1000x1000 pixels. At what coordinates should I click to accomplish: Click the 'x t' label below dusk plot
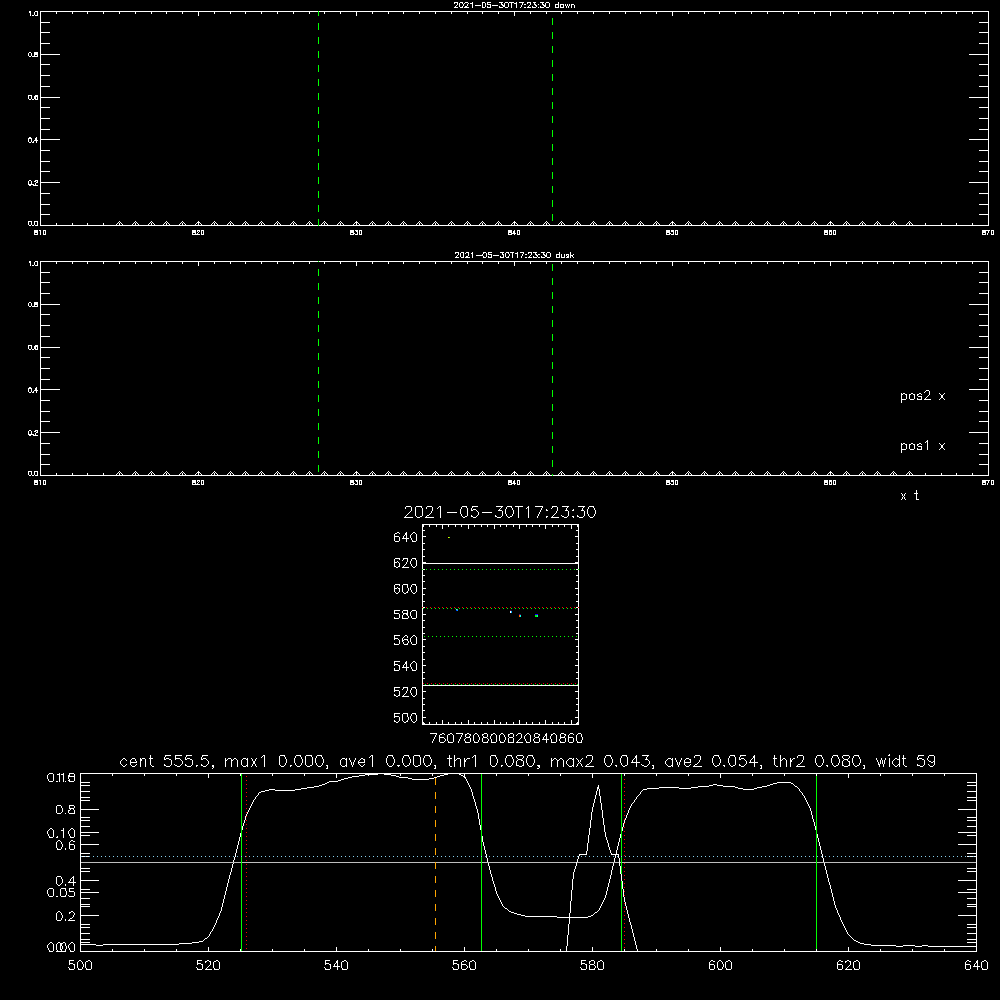(x=909, y=496)
